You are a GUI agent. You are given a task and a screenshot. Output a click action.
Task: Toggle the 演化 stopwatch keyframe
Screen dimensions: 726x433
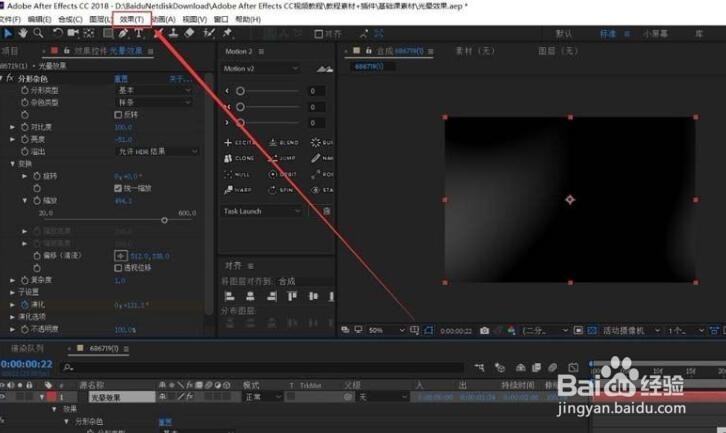pos(25,304)
